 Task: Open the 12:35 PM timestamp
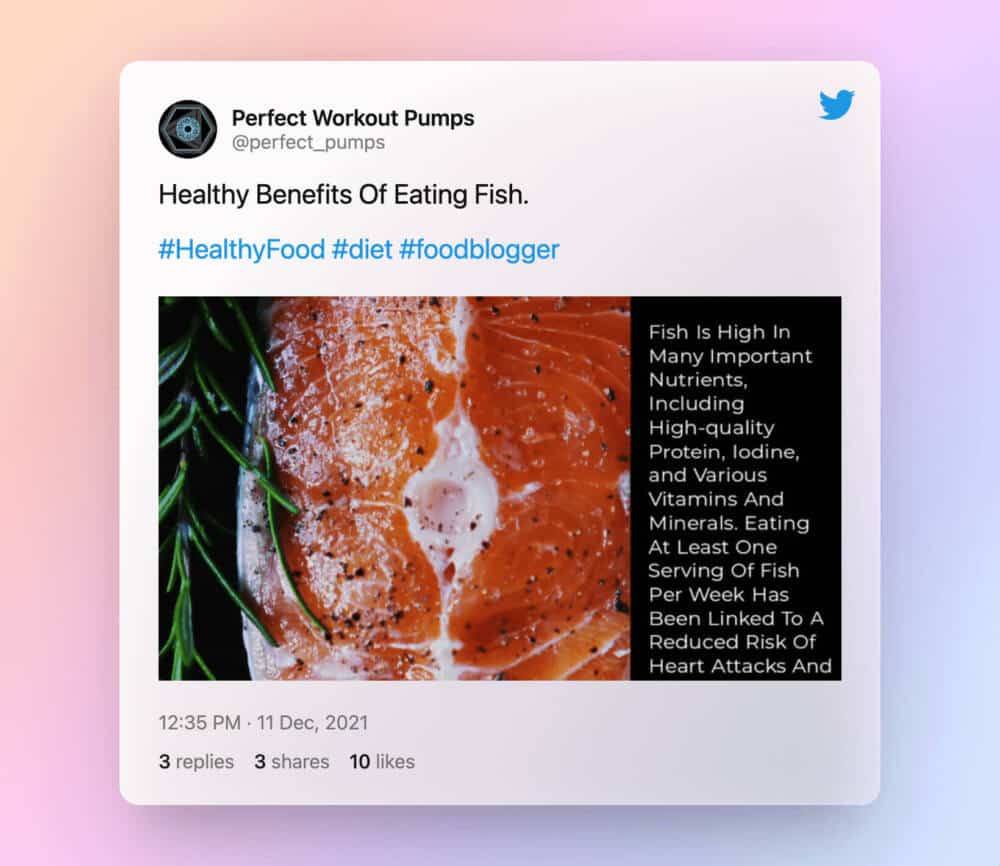coord(200,723)
